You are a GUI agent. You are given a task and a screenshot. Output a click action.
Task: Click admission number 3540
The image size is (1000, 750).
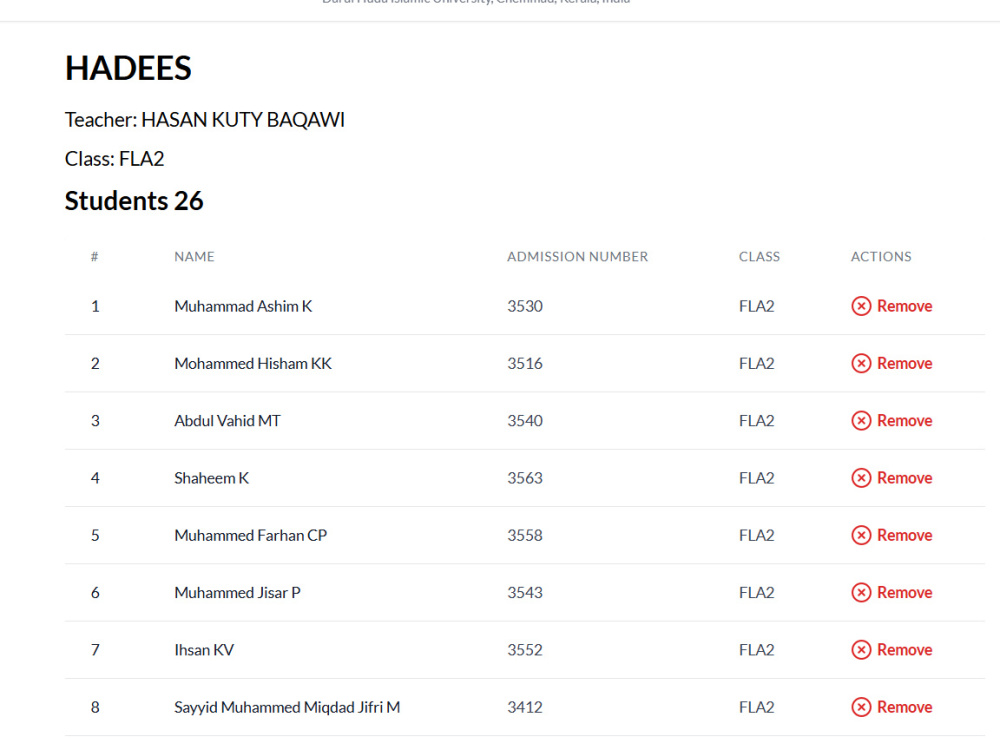tap(525, 421)
